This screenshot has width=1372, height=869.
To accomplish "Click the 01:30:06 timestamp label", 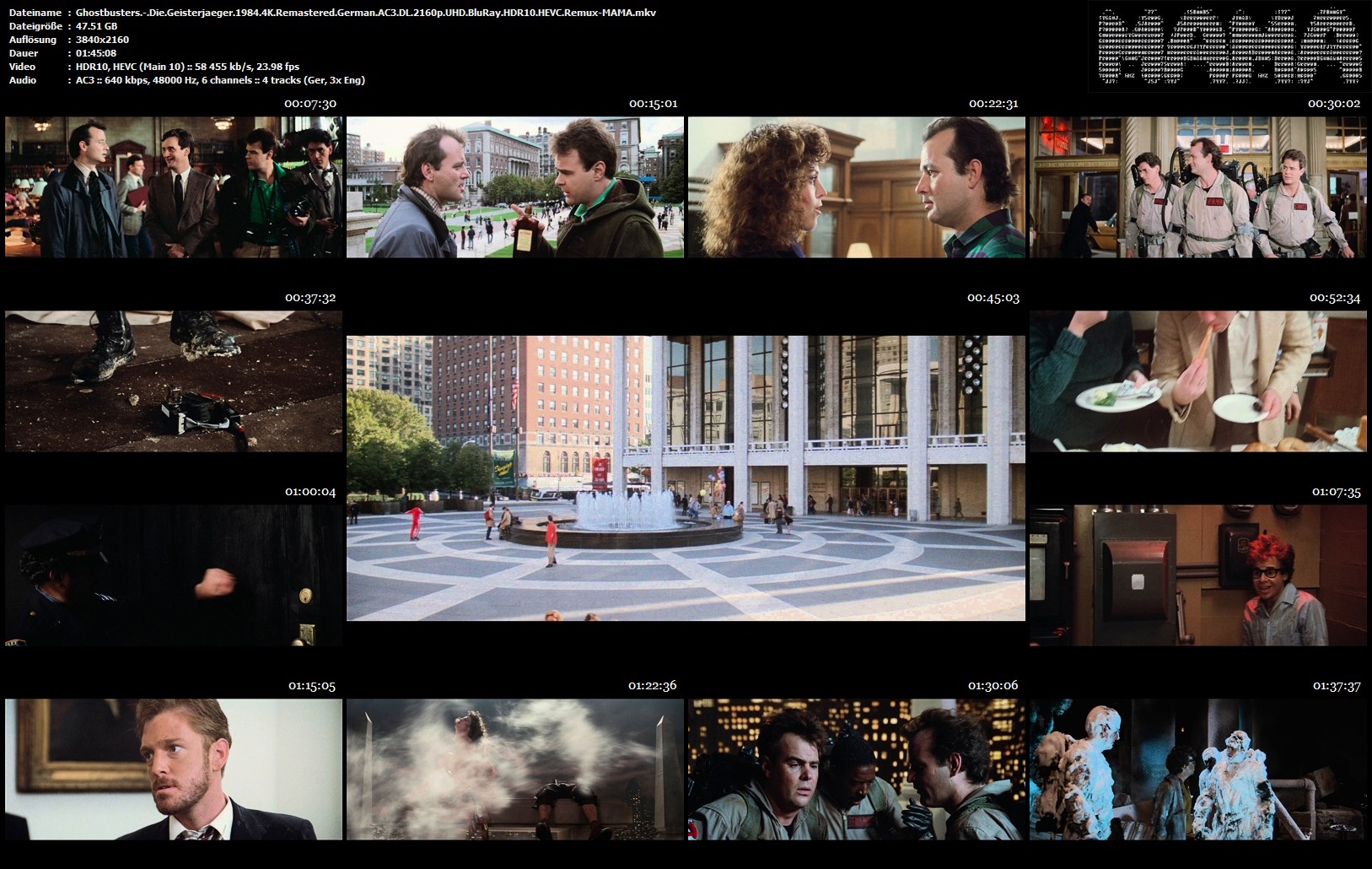I will tap(993, 686).
